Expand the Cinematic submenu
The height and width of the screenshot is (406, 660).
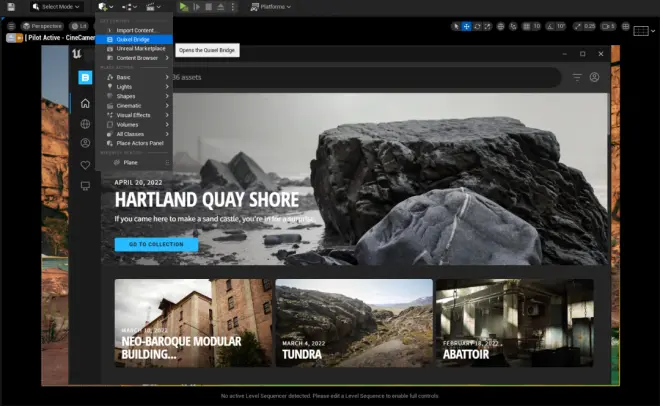134,106
